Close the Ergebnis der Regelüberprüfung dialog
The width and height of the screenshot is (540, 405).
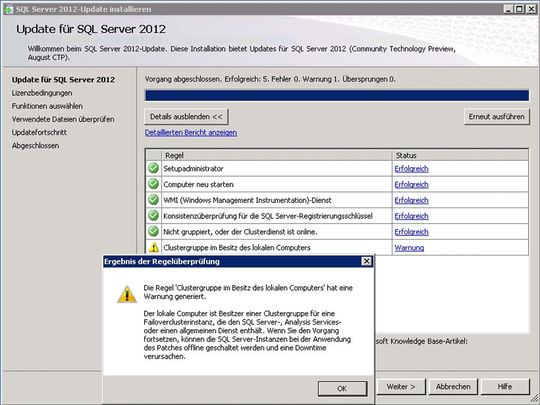(x=366, y=261)
